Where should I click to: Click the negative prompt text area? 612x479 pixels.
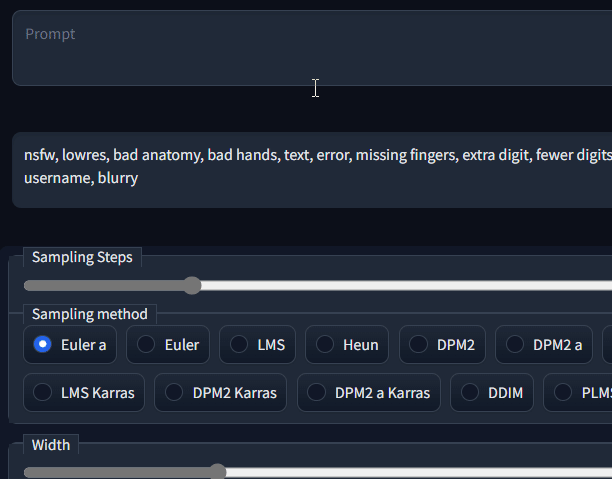tap(312, 170)
